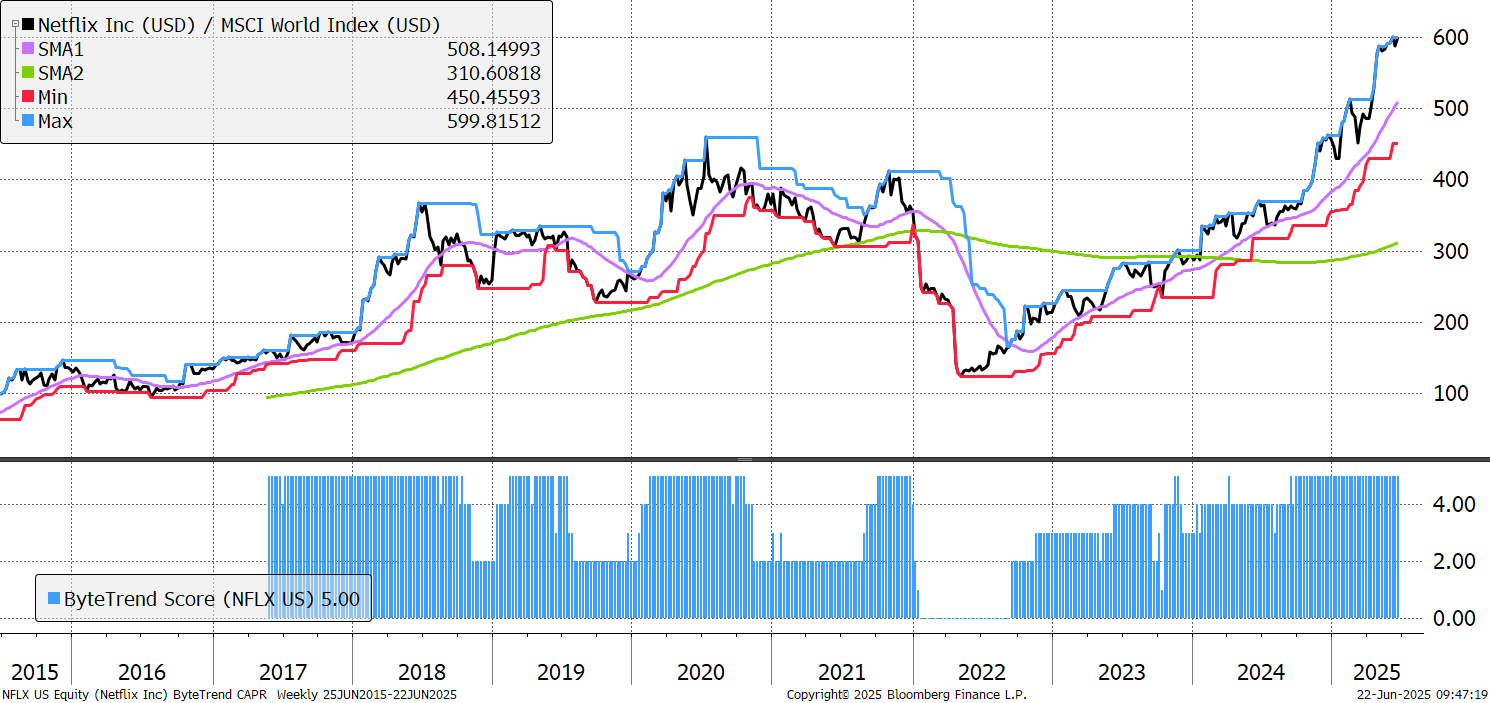Click the blue Max color swatch
This screenshot has width=1490, height=703.
coord(28,121)
